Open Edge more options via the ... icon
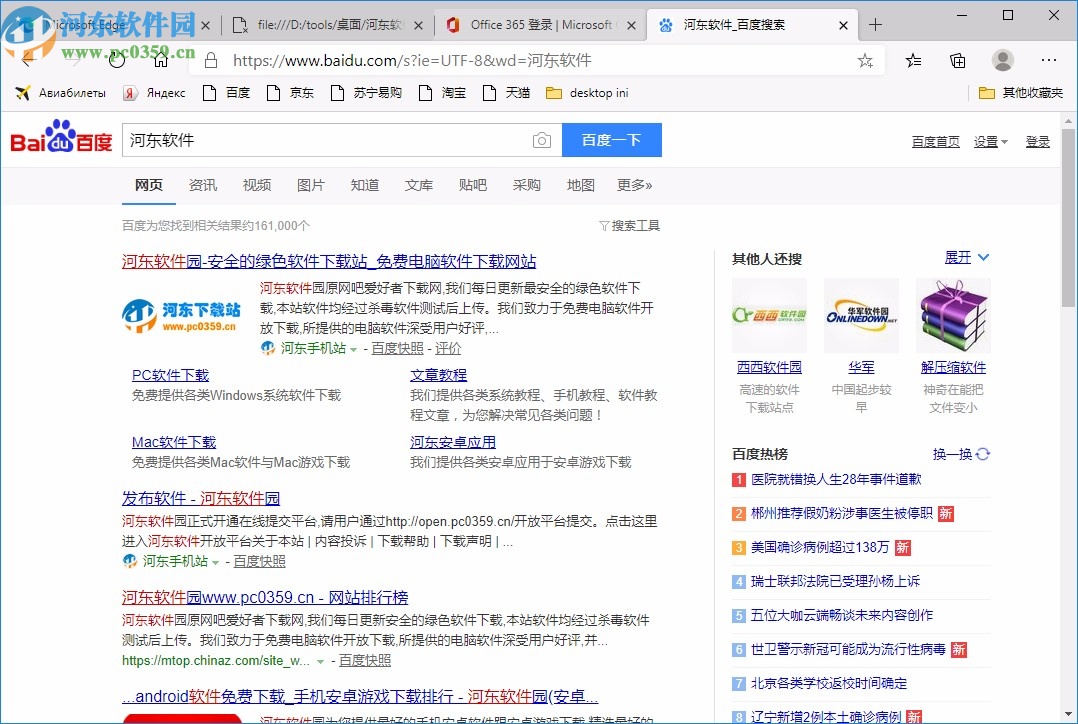 [x=1049, y=60]
